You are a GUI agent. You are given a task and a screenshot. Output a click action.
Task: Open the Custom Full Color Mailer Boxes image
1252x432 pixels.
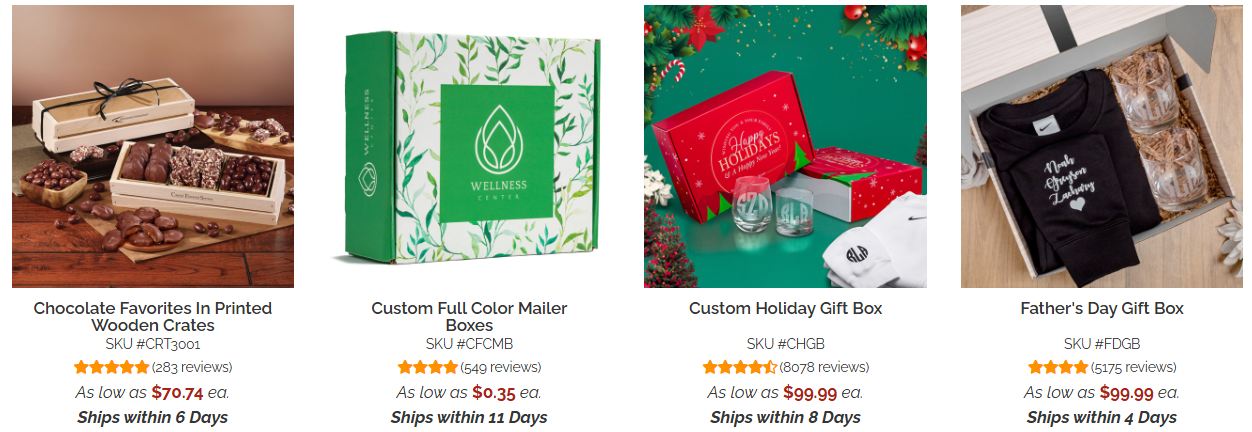[x=469, y=146]
